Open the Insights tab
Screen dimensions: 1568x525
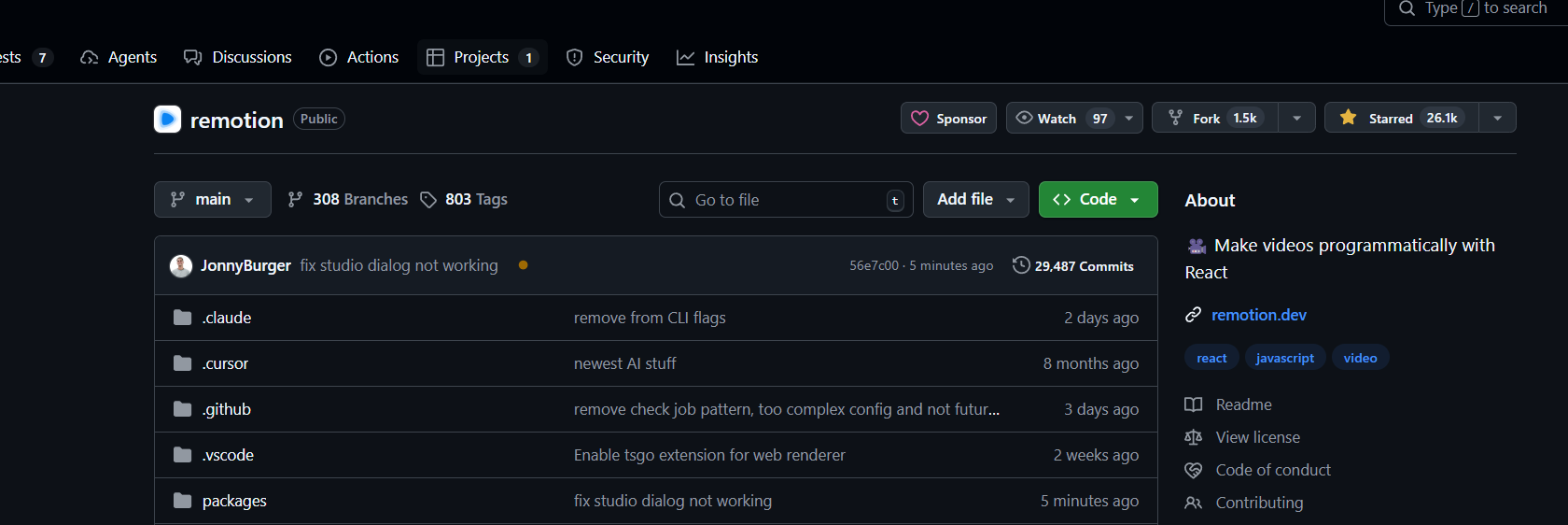pos(717,57)
